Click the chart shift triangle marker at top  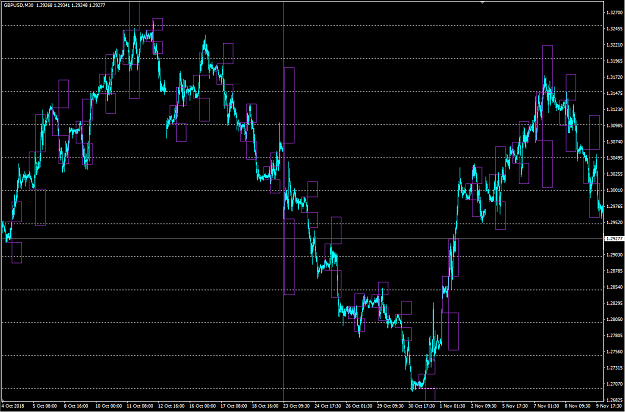coord(483,2)
